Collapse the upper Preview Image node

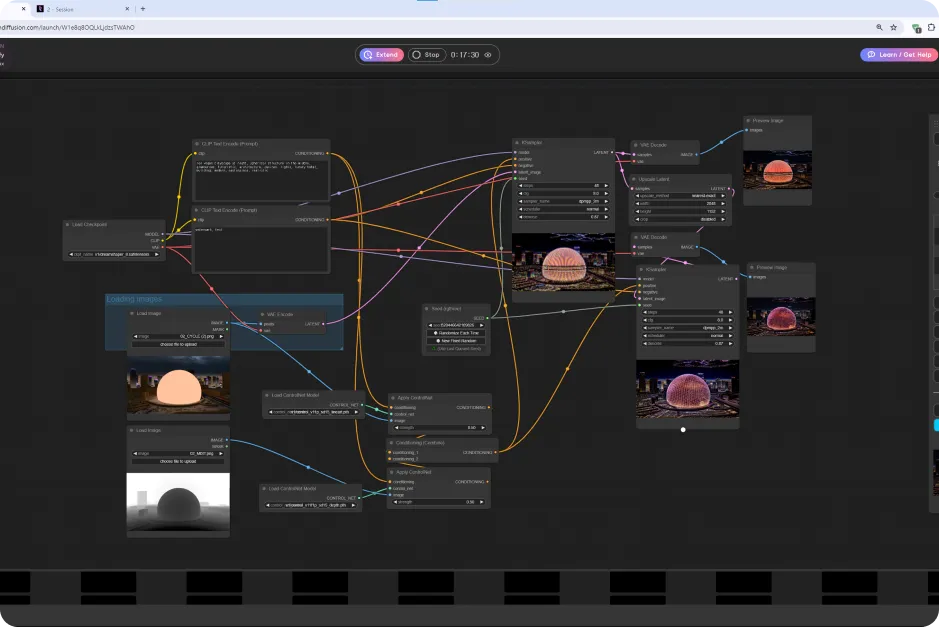[748, 120]
